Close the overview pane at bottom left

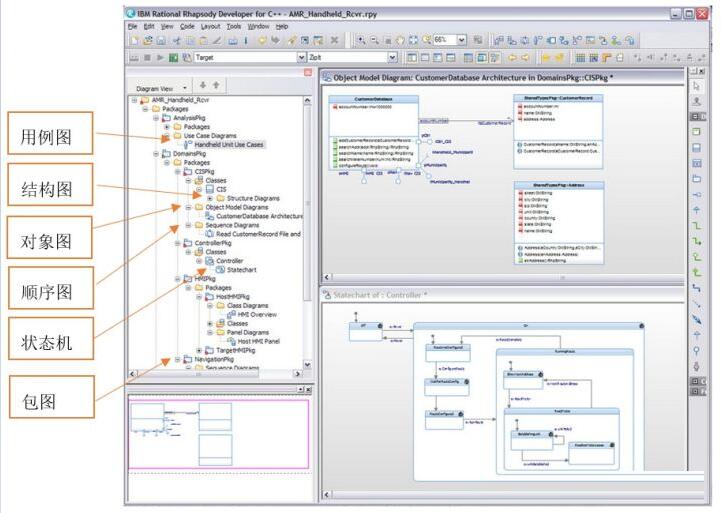[x=308, y=390]
